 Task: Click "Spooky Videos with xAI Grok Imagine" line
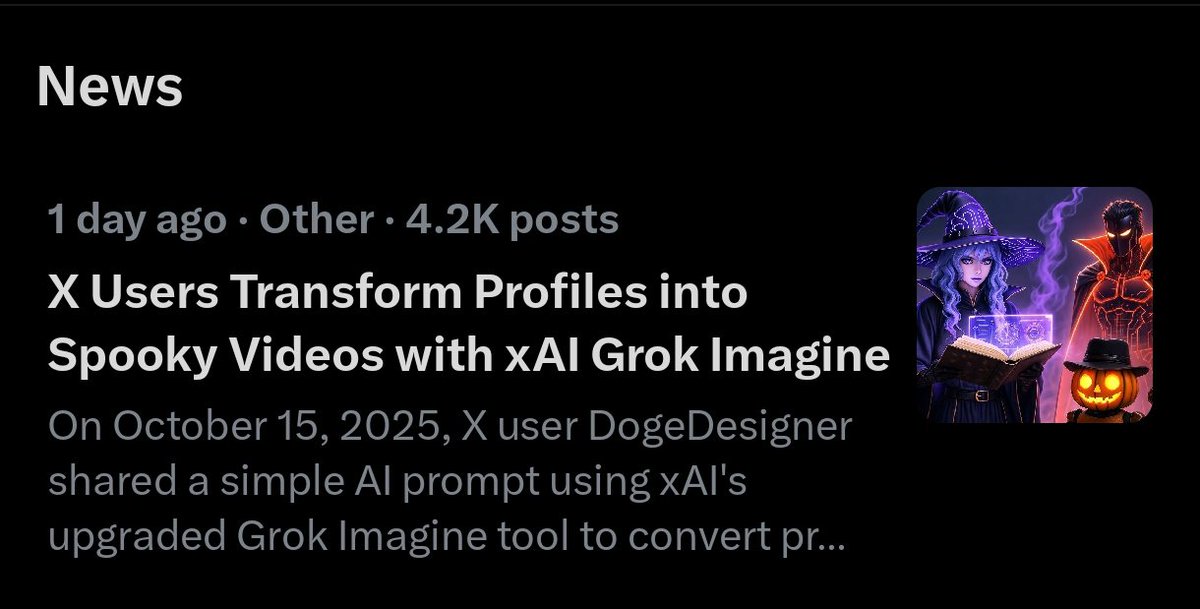pos(468,356)
